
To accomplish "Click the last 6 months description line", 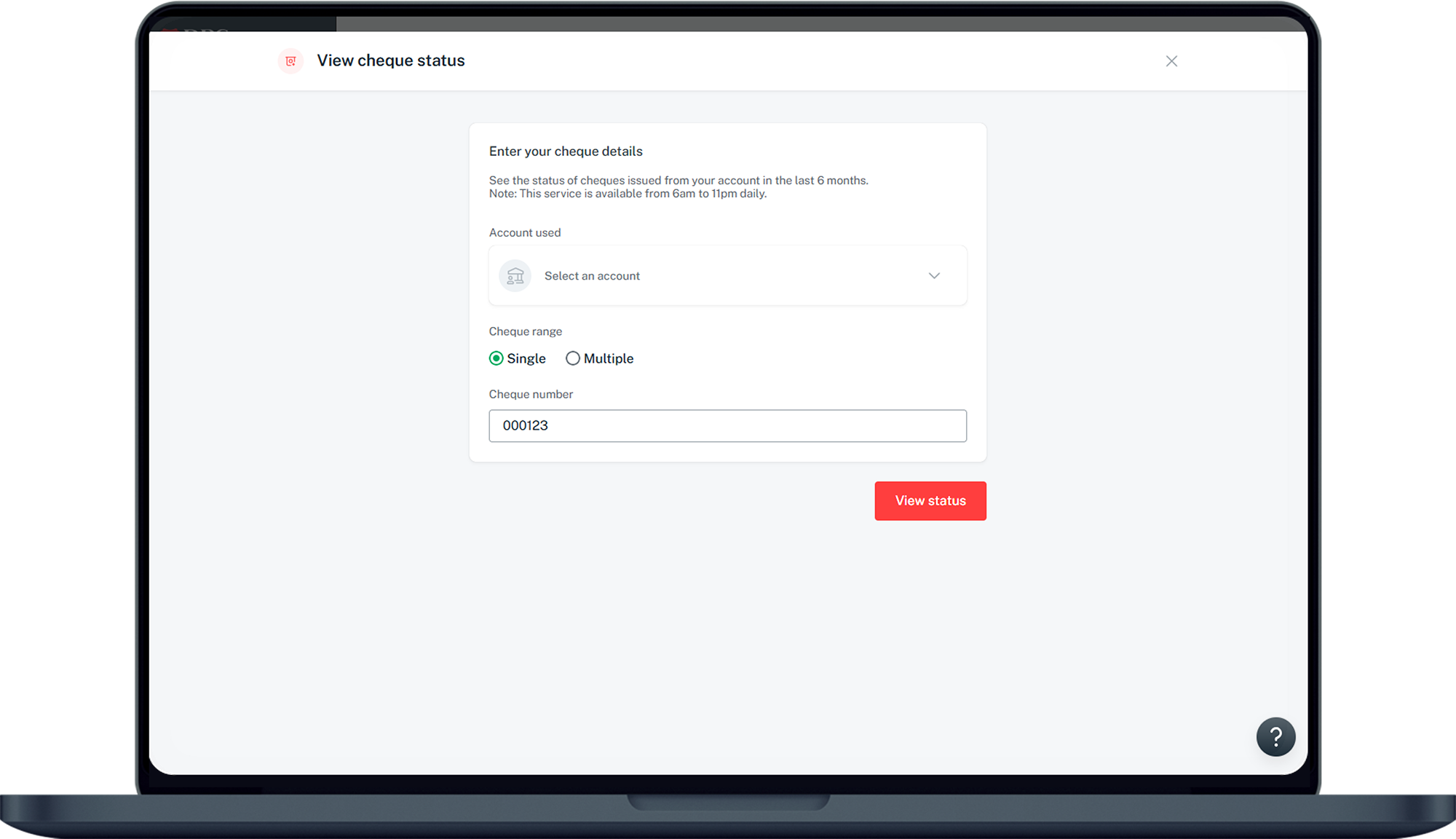I will (678, 181).
